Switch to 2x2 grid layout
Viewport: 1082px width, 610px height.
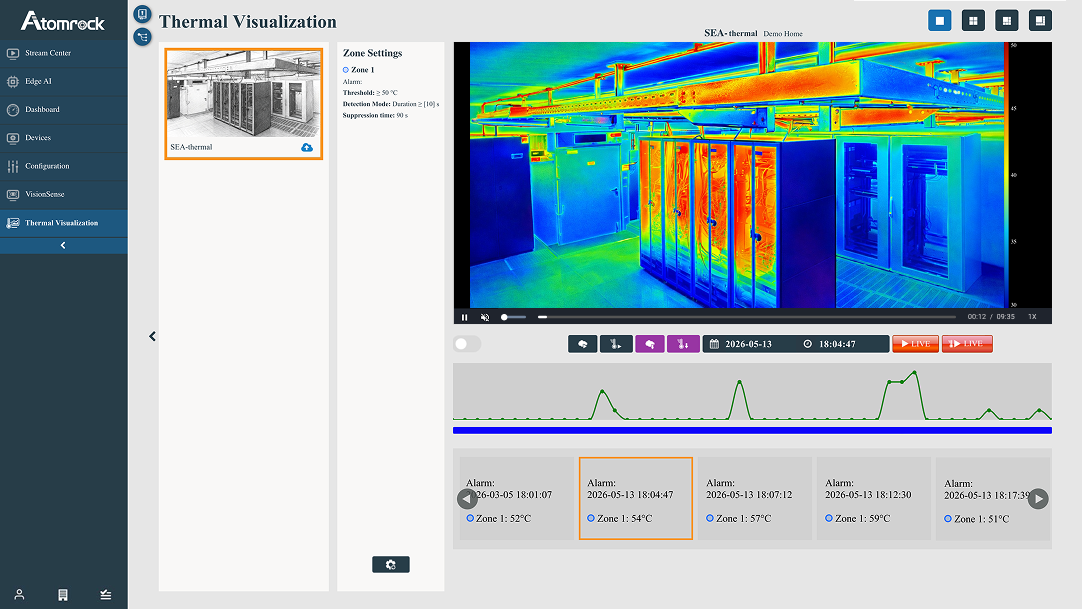point(973,21)
